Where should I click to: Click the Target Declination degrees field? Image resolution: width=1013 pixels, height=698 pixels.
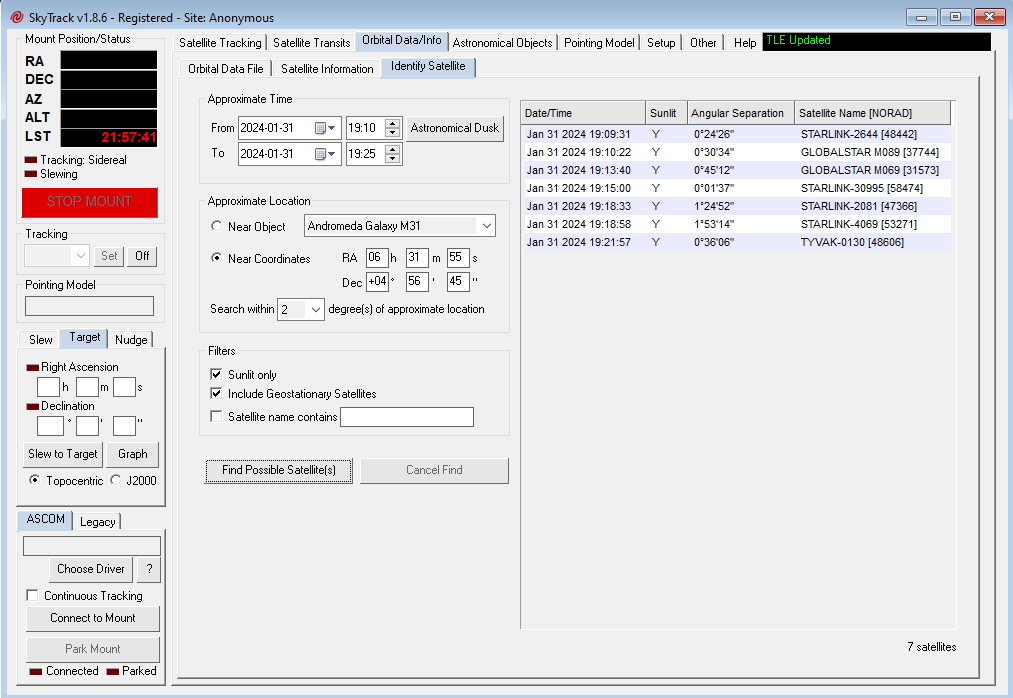point(50,426)
